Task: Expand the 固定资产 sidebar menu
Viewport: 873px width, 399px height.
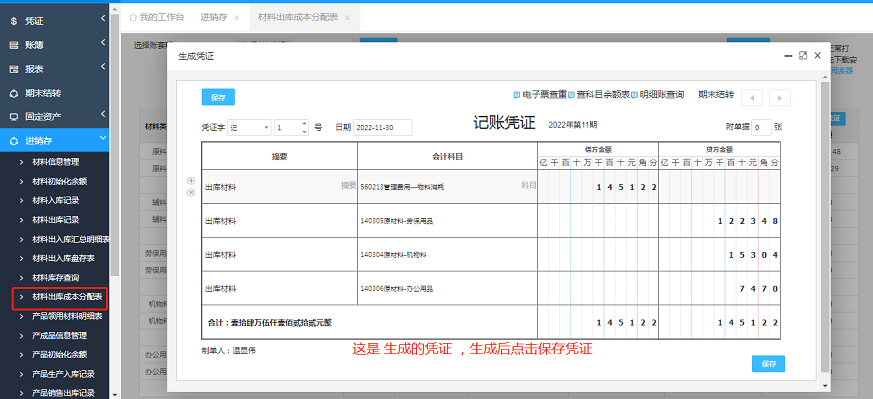Action: [55, 116]
